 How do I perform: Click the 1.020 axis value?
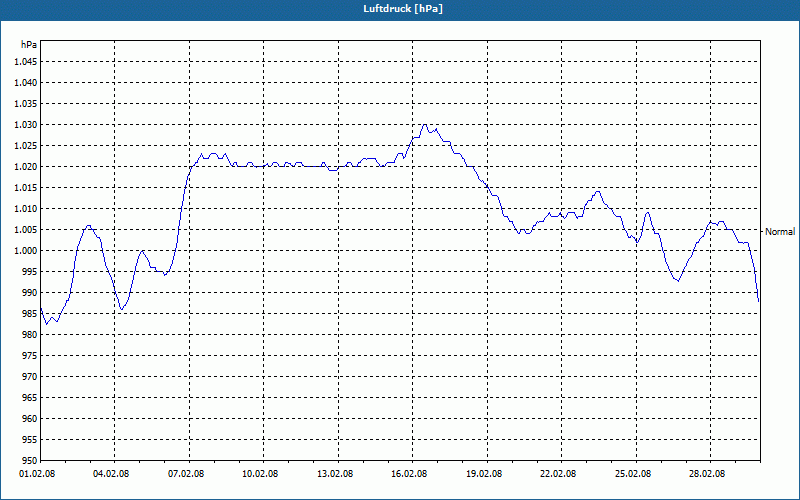click(x=26, y=167)
